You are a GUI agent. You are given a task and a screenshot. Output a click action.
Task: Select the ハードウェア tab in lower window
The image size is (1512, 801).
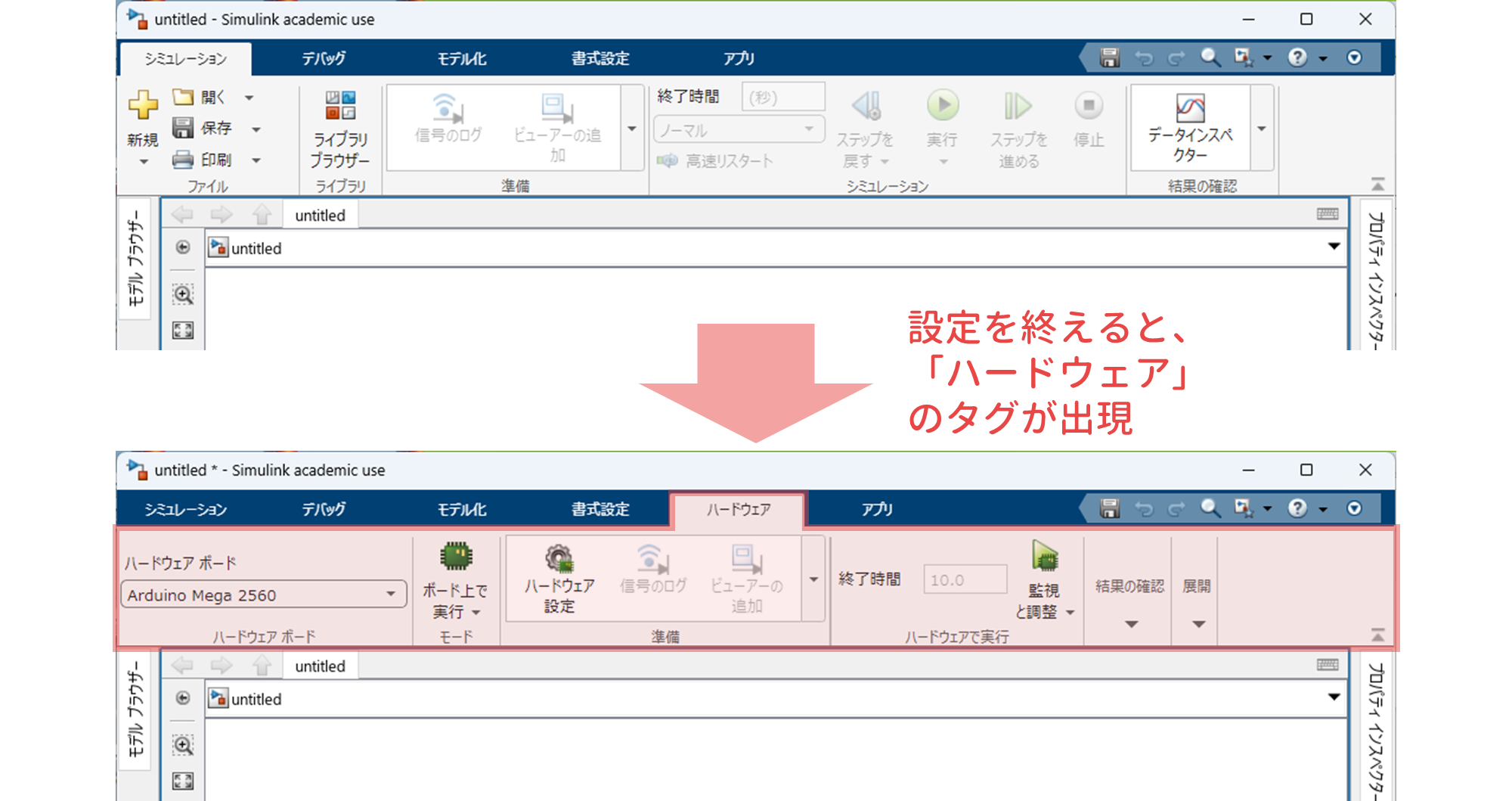click(739, 510)
